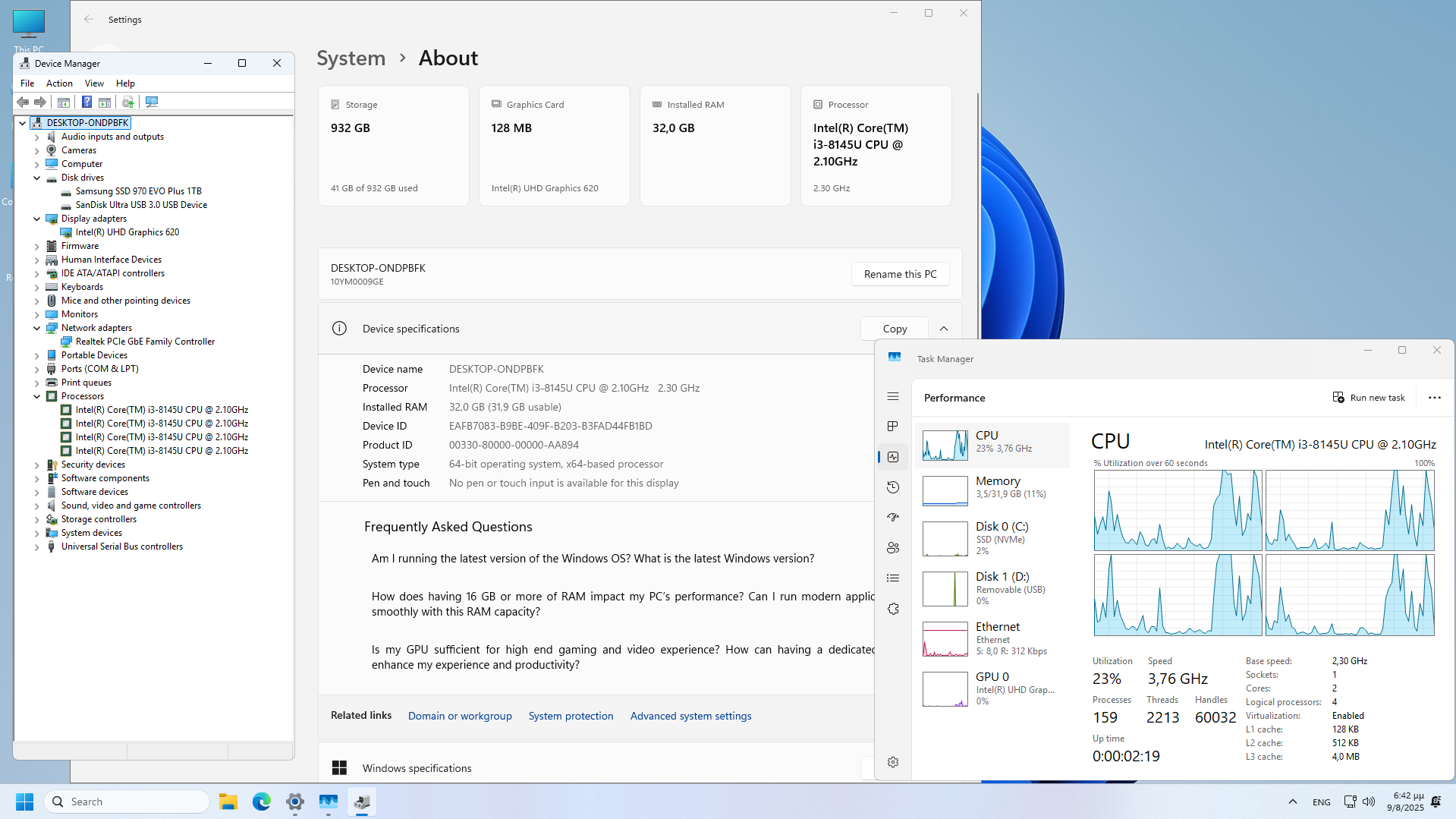Open View menu in Device Manager
This screenshot has width=1456, height=819.
(x=94, y=83)
